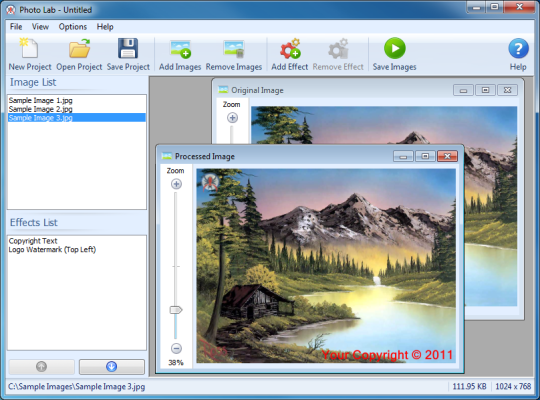
Task: Select Copyright Text effect
Action: pos(33,241)
